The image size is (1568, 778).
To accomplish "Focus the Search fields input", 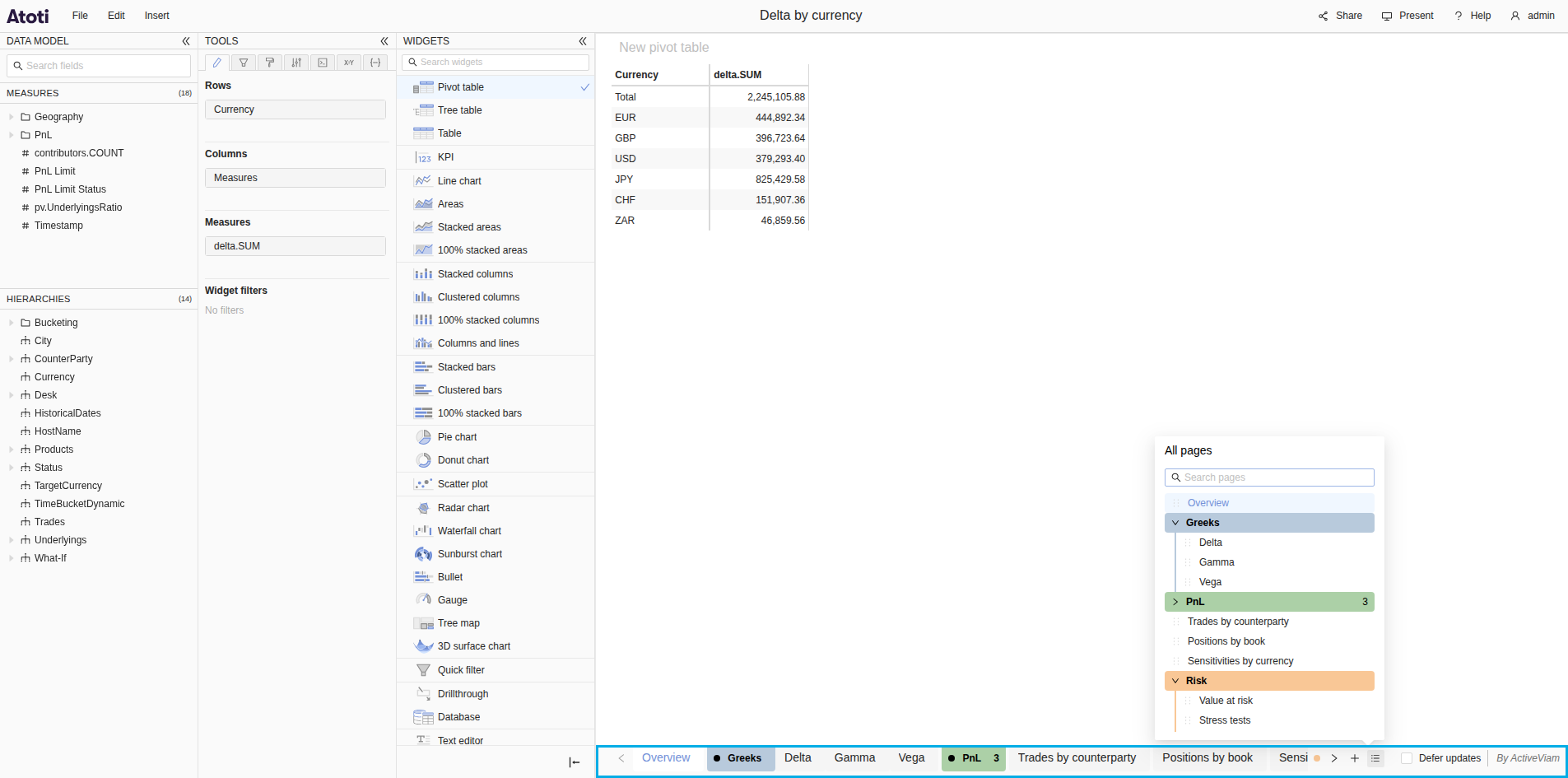I will point(99,66).
